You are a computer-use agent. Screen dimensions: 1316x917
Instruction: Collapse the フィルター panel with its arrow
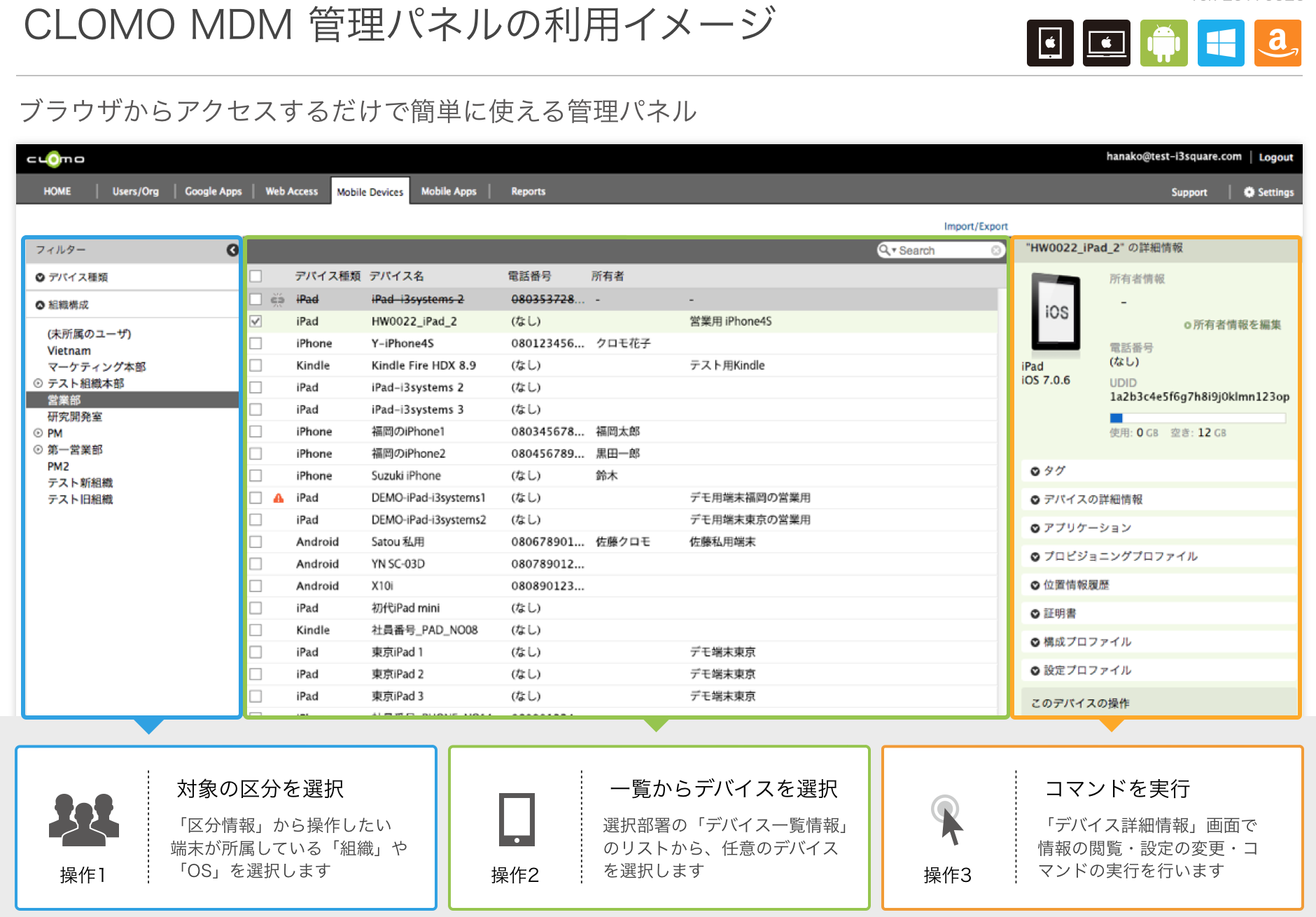tap(232, 249)
